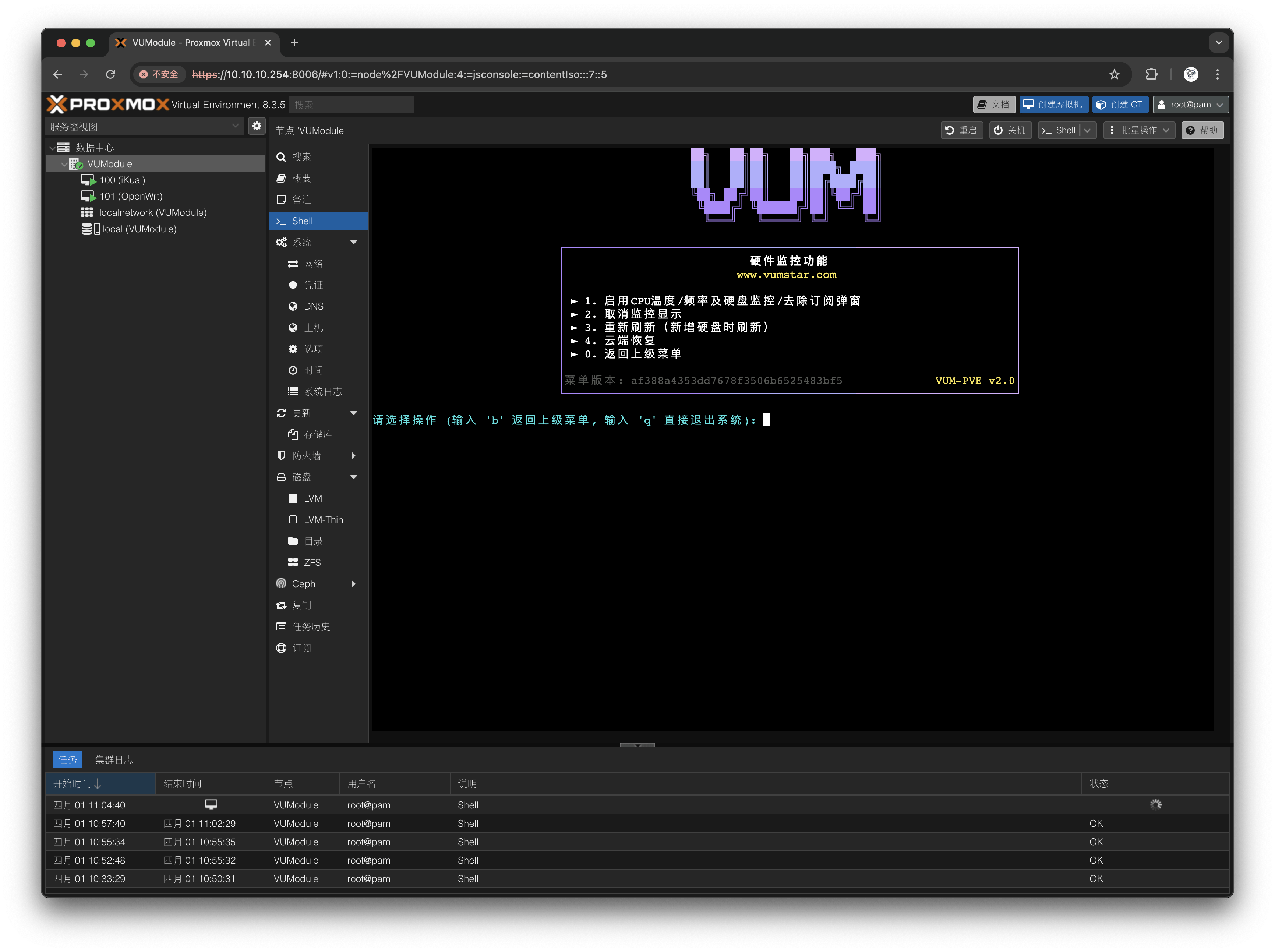
Task: Click the 帮助 help button
Action: 1202,130
